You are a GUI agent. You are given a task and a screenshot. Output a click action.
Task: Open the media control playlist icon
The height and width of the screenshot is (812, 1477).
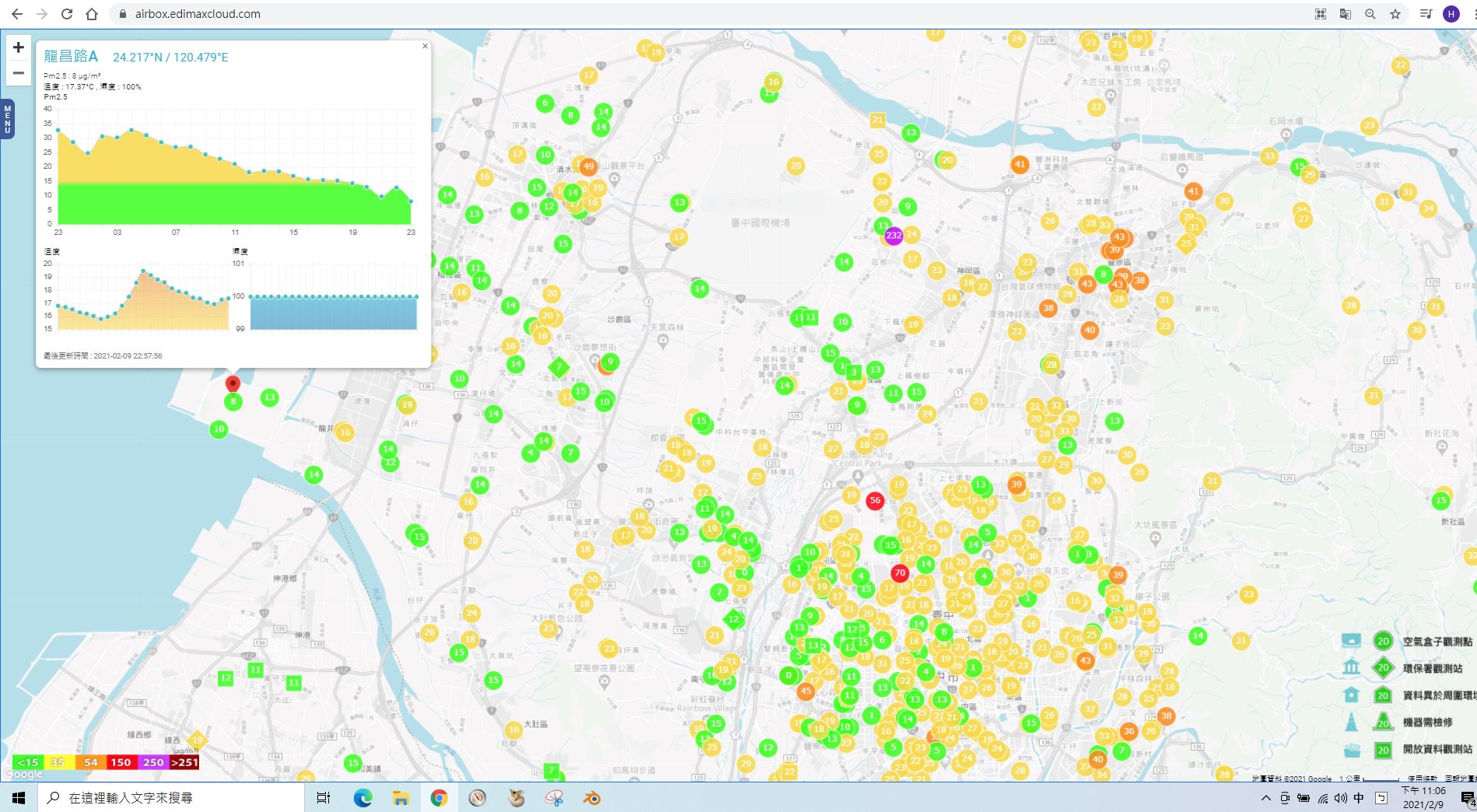pyautogui.click(x=1426, y=14)
